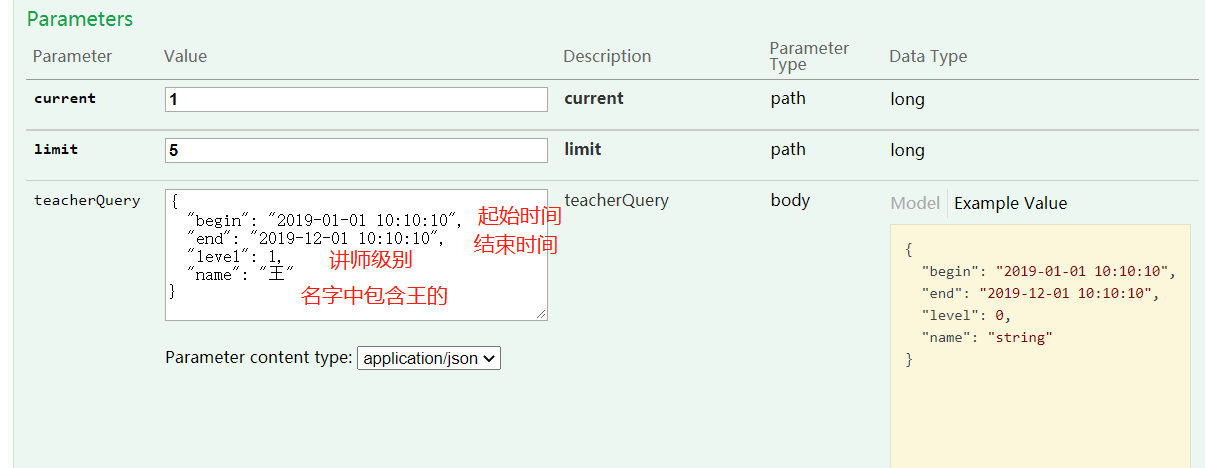The image size is (1205, 468).
Task: Click the Description column header
Action: coord(607,56)
